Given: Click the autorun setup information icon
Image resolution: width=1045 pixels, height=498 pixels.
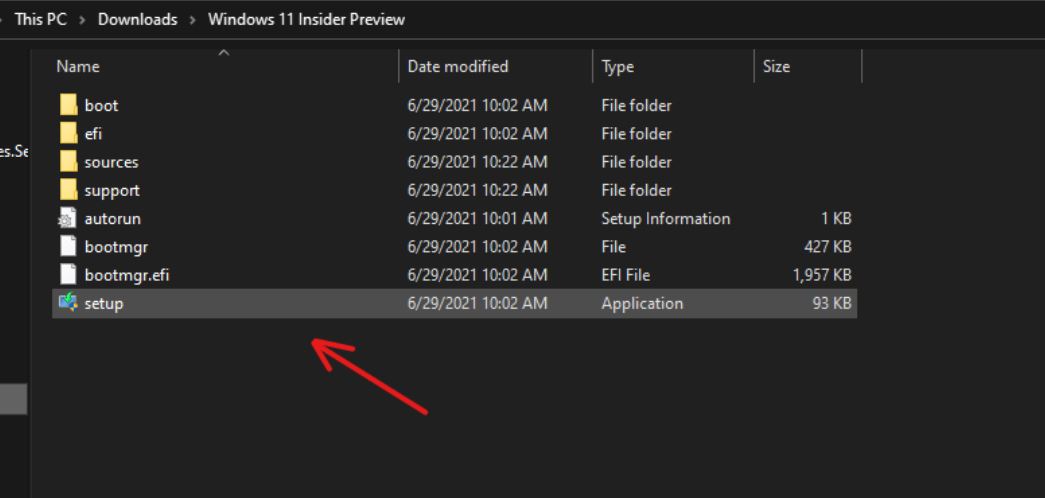Looking at the screenshot, I should click(68, 219).
